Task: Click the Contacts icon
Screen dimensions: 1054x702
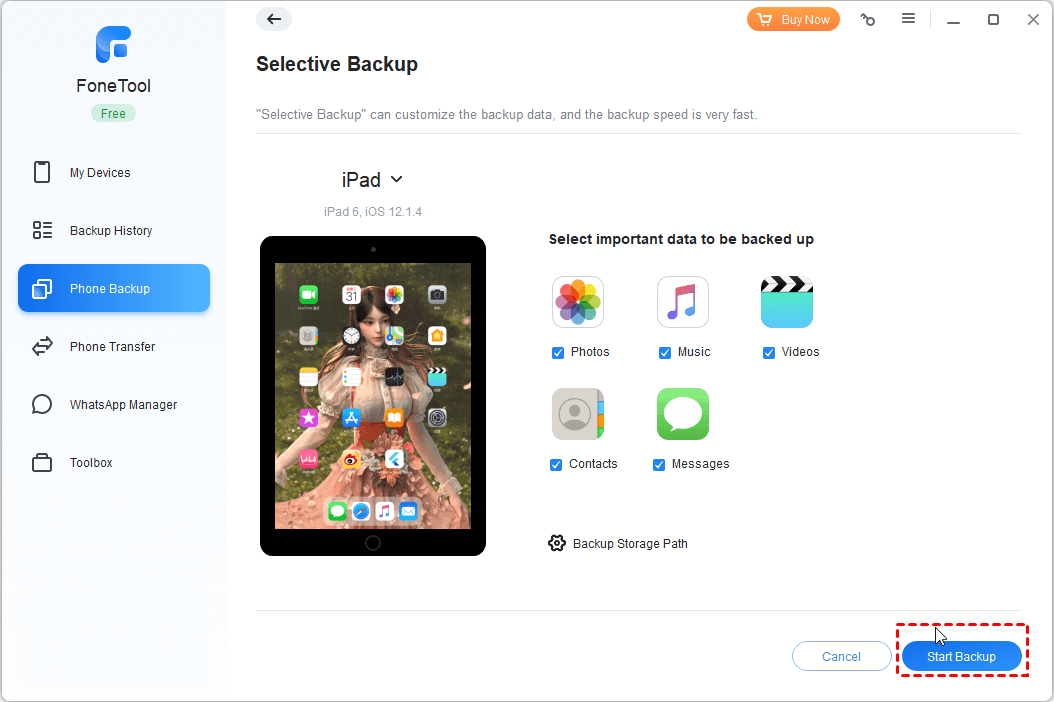Action: [577, 414]
